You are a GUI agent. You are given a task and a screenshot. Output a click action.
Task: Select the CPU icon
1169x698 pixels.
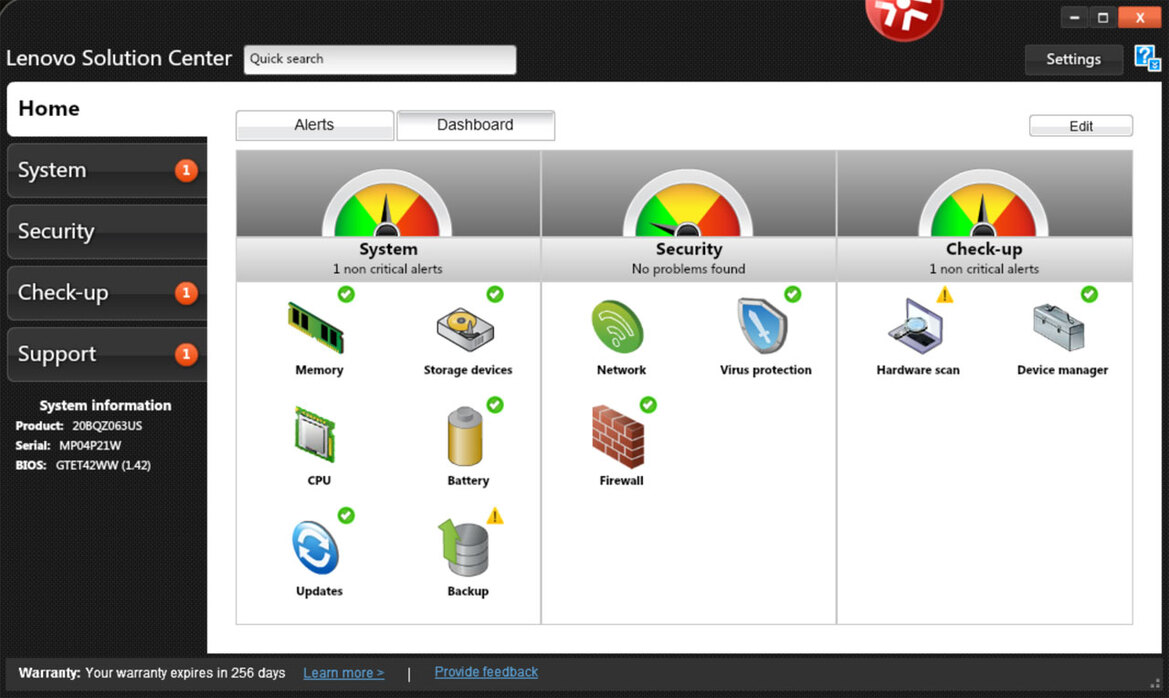[315, 435]
